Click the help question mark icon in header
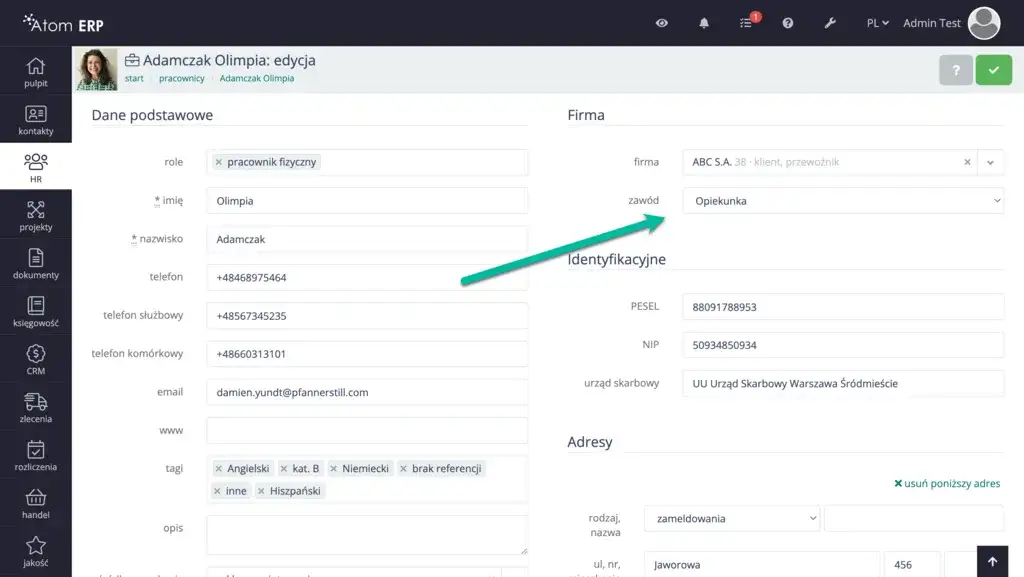This screenshot has width=1024, height=577. (788, 23)
